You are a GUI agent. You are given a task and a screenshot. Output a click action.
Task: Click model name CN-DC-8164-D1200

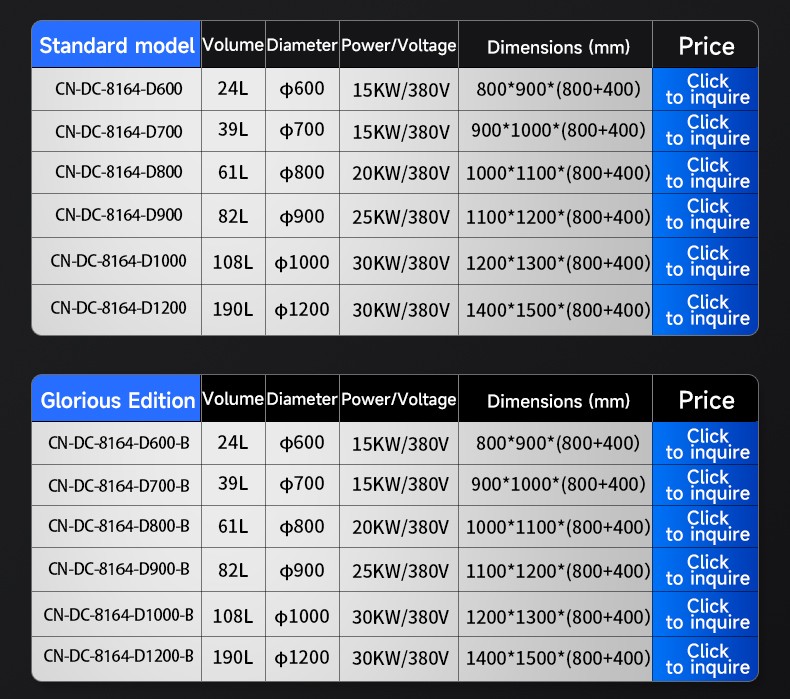(118, 307)
